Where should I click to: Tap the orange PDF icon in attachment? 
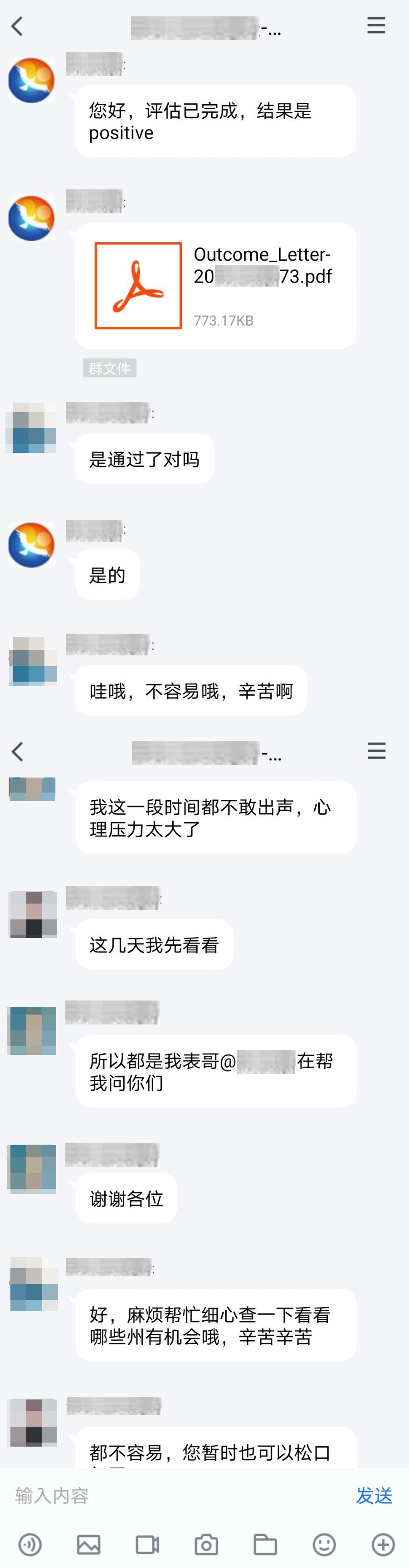(138, 285)
